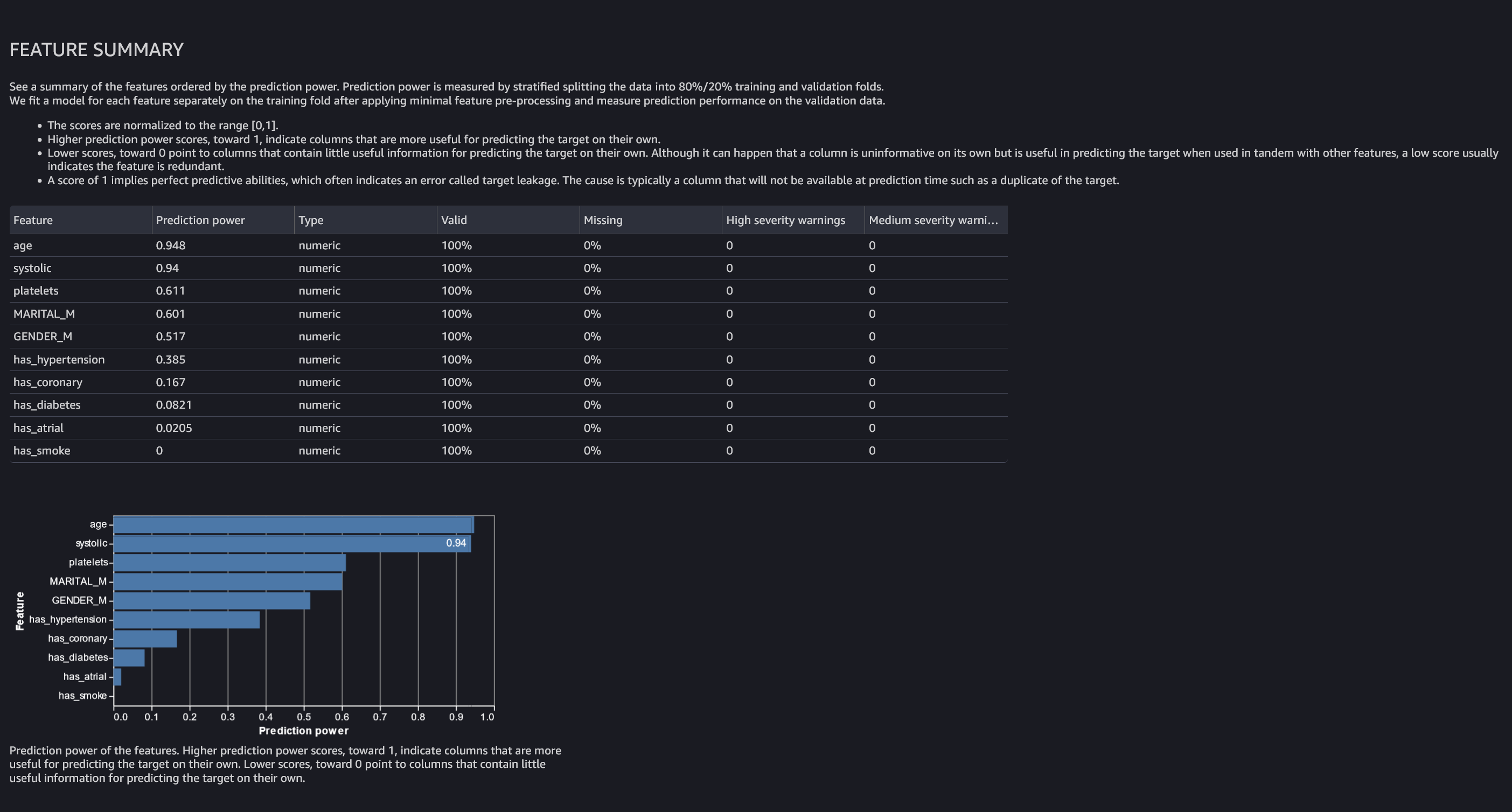
Task: Click platelets feature cell in table
Action: pos(36,291)
